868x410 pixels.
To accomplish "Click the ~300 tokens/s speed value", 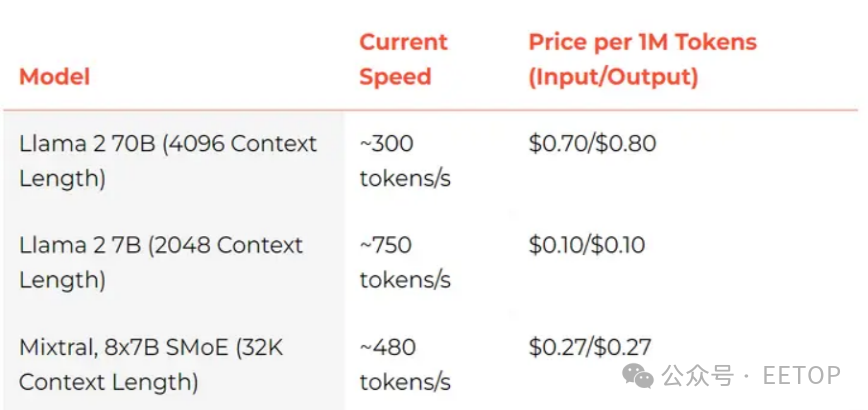I will 405,161.
